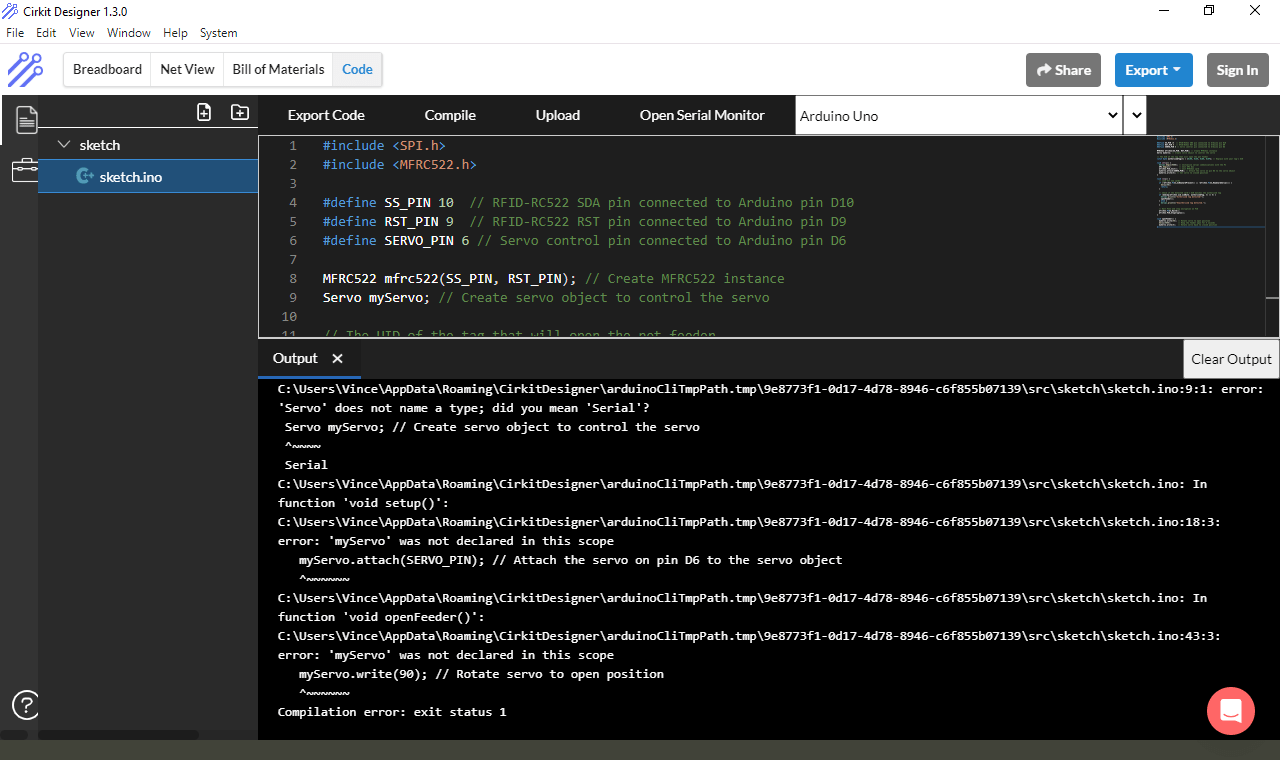Click the code minimap preview
1280x760 pixels.
pyautogui.click(x=1209, y=182)
